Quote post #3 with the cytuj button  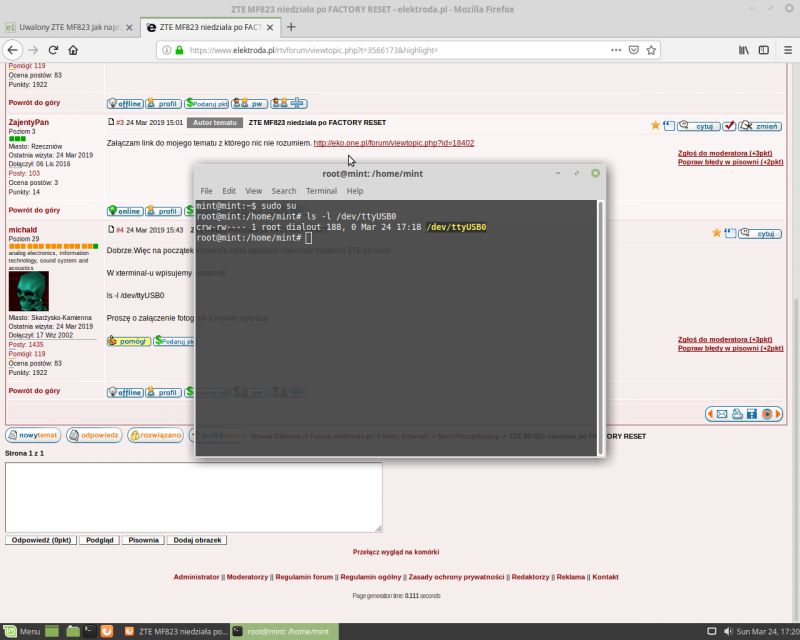point(698,126)
